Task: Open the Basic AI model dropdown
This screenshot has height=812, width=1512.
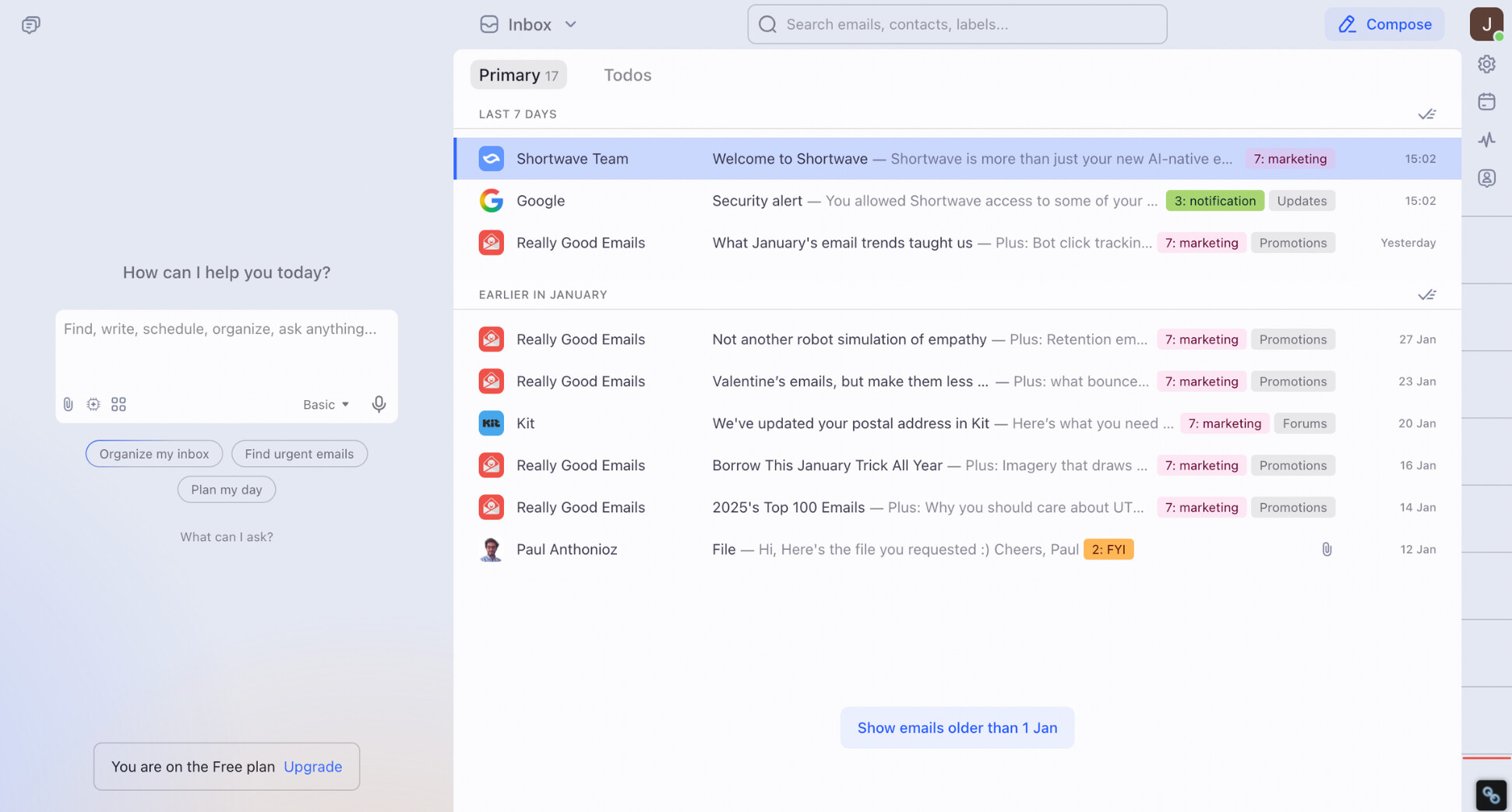Action: 326,404
